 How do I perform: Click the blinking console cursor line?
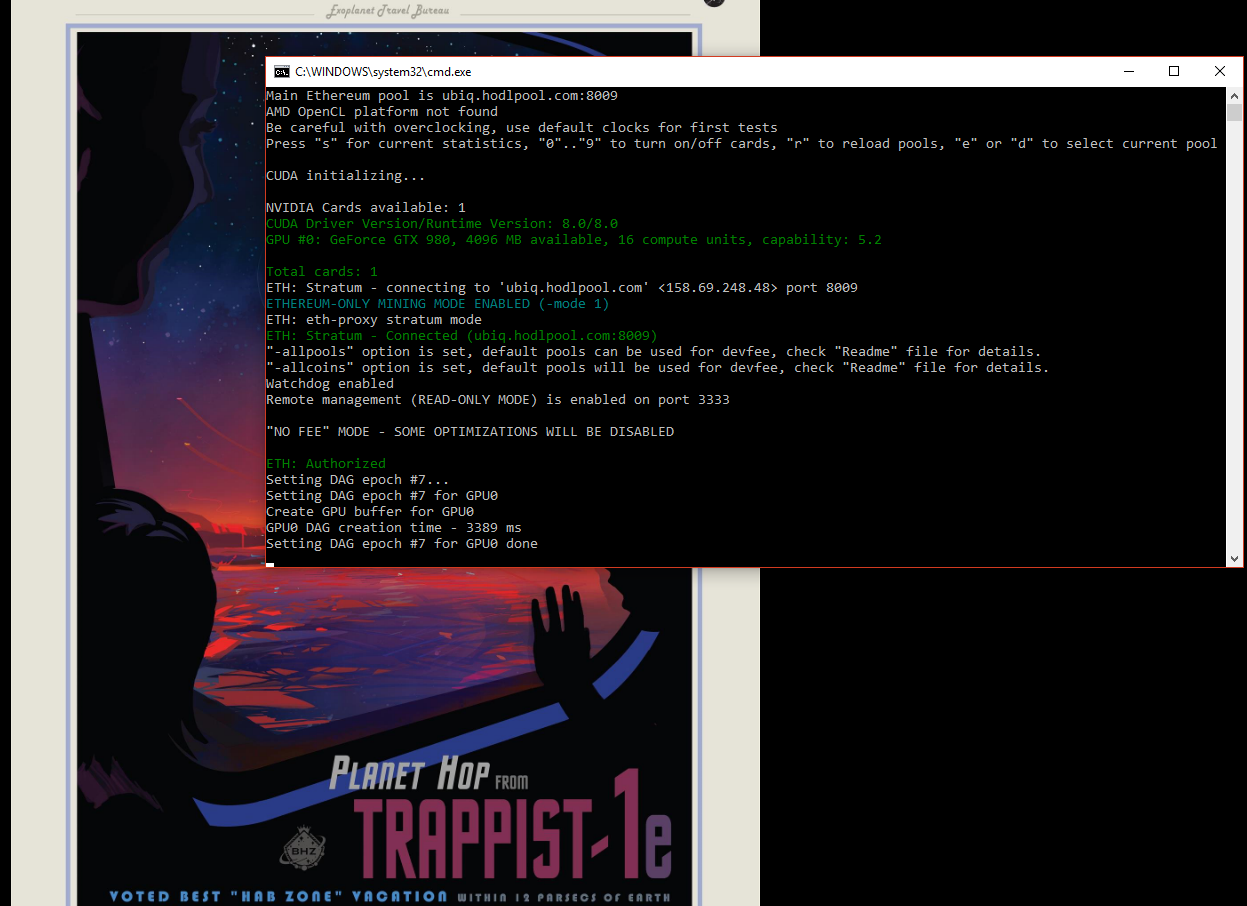(x=270, y=564)
